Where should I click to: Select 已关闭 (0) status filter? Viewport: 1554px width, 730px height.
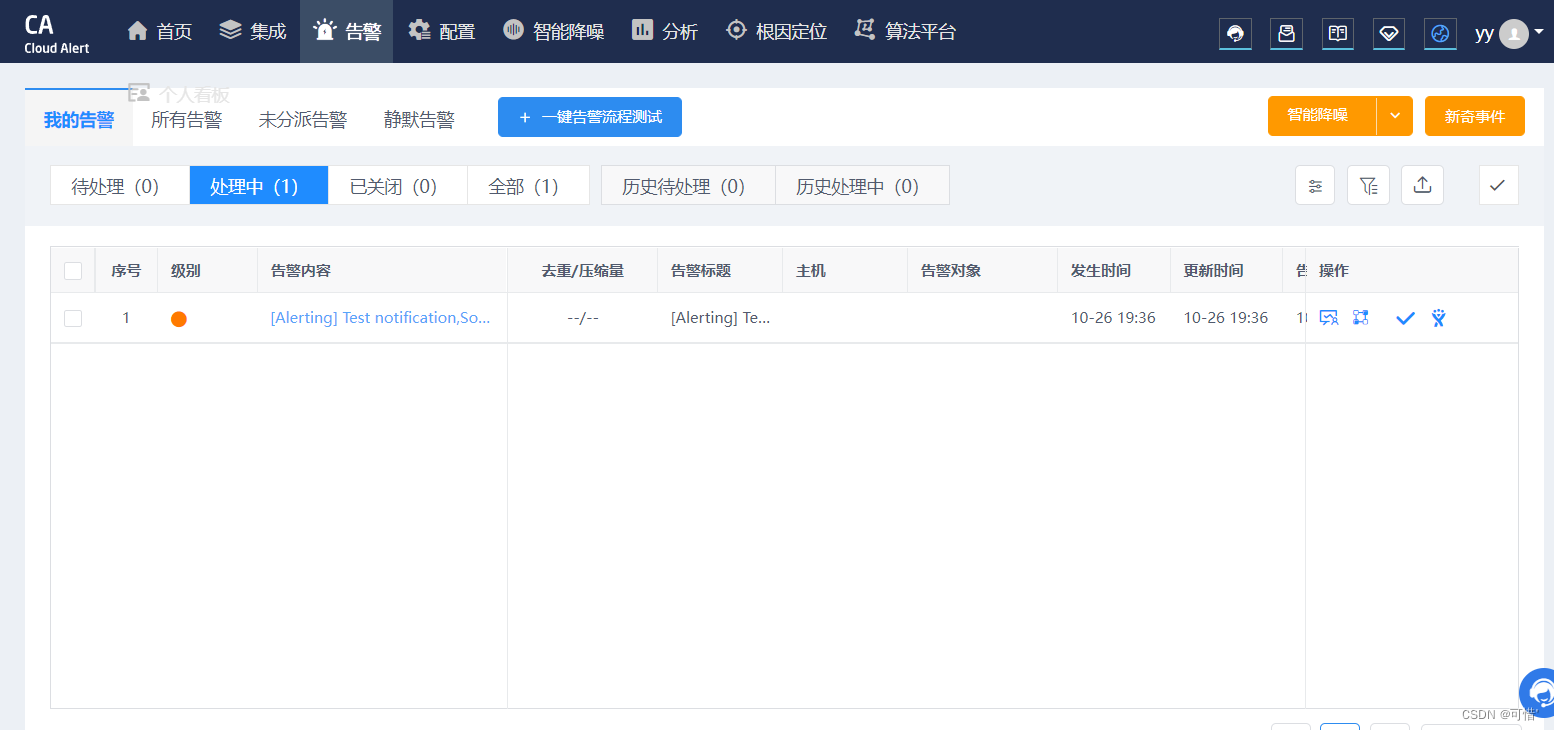click(398, 186)
